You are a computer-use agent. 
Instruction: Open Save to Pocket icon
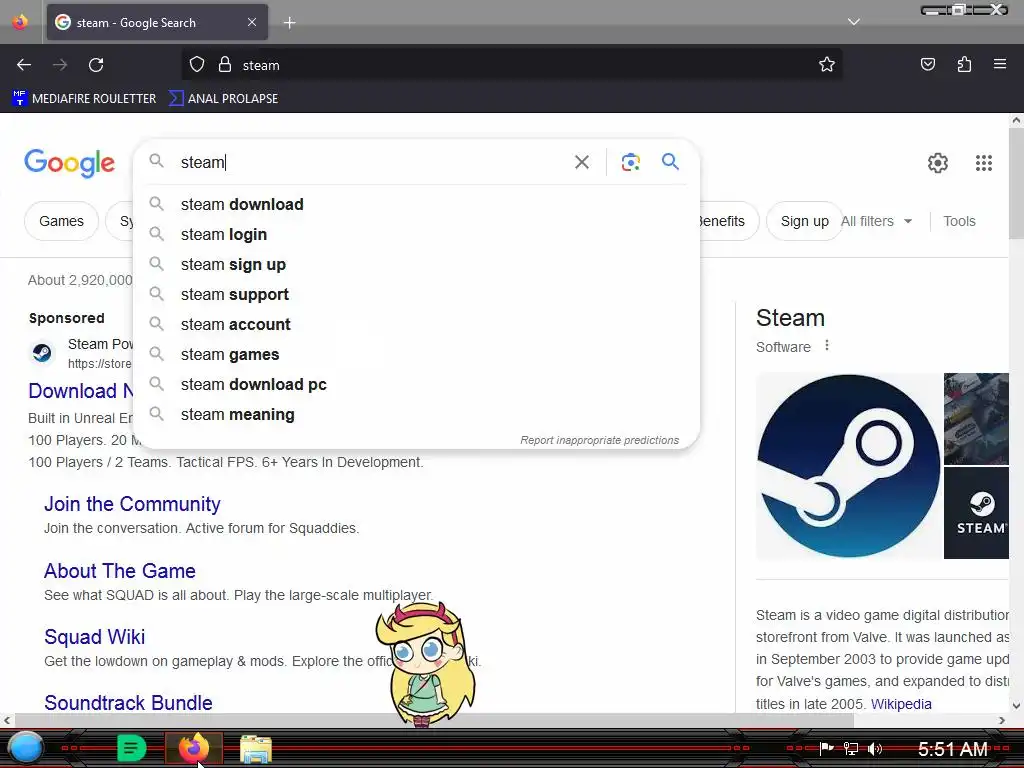click(x=927, y=65)
